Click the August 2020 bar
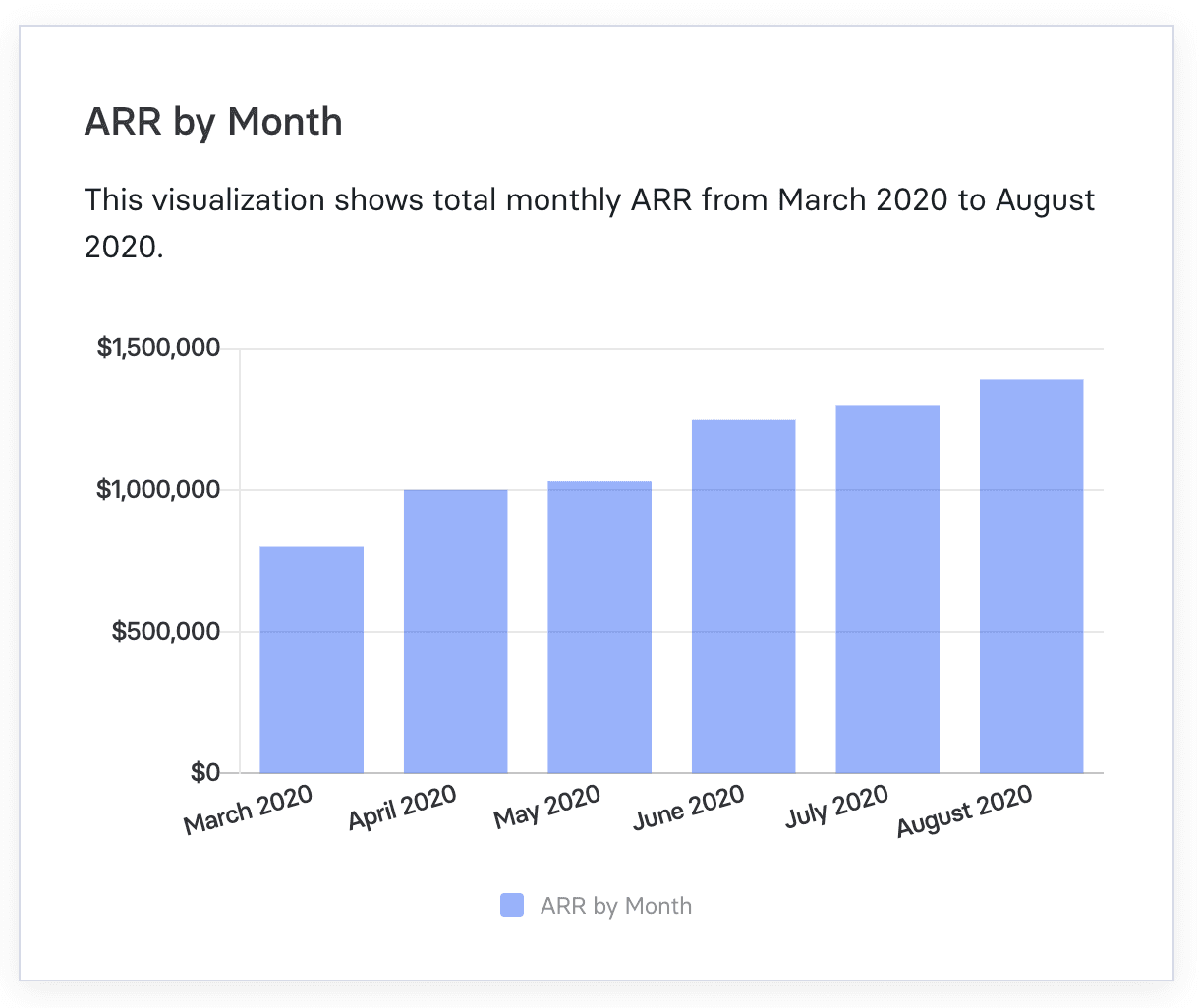The width and height of the screenshot is (1199, 1008). tap(1032, 577)
